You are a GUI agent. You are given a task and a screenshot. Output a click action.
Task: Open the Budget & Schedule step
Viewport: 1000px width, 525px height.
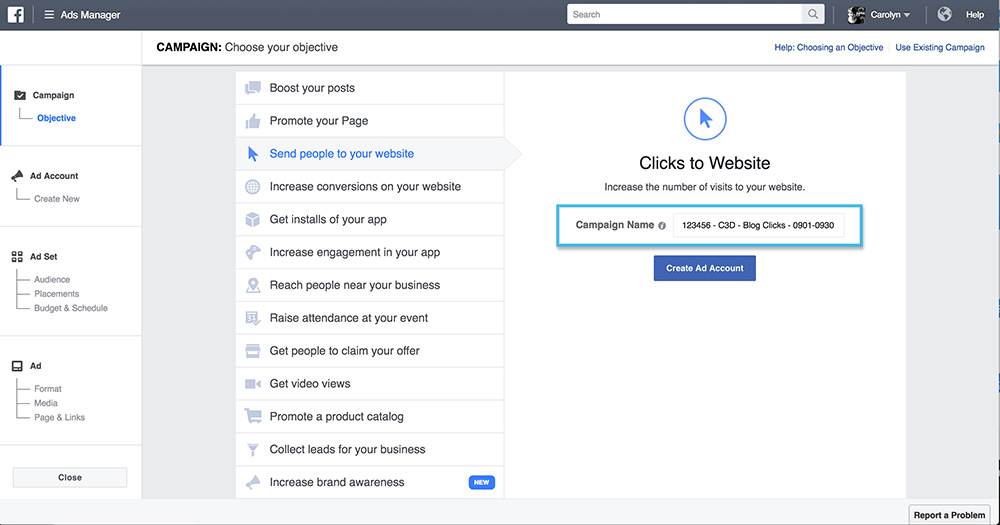point(71,308)
